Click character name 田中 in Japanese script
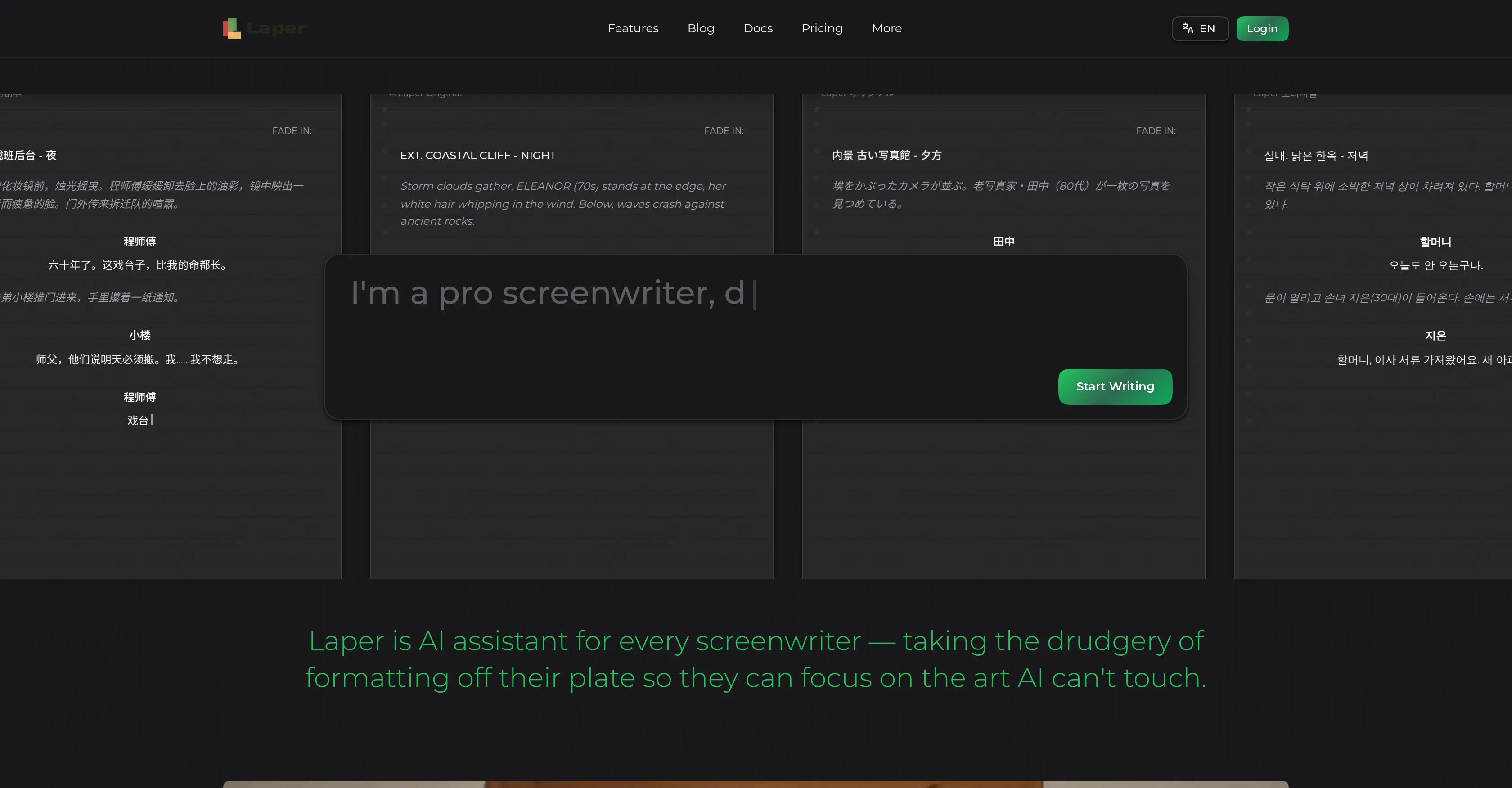This screenshot has height=788, width=1512. pos(1003,242)
